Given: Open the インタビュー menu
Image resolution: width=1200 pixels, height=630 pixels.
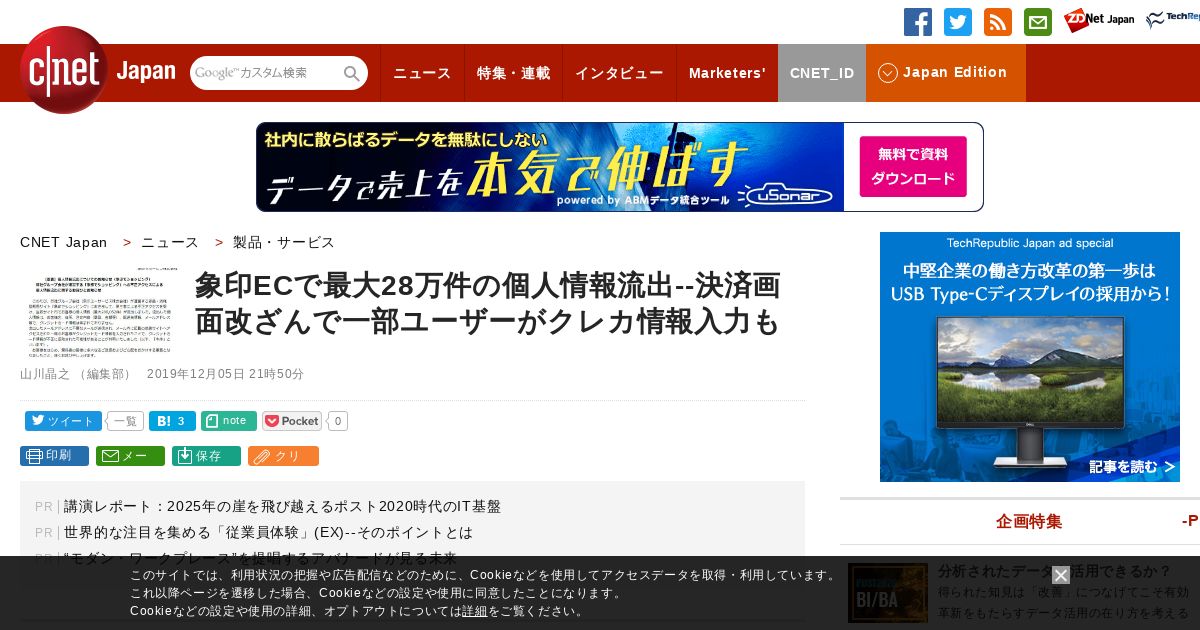Looking at the screenshot, I should point(619,73).
